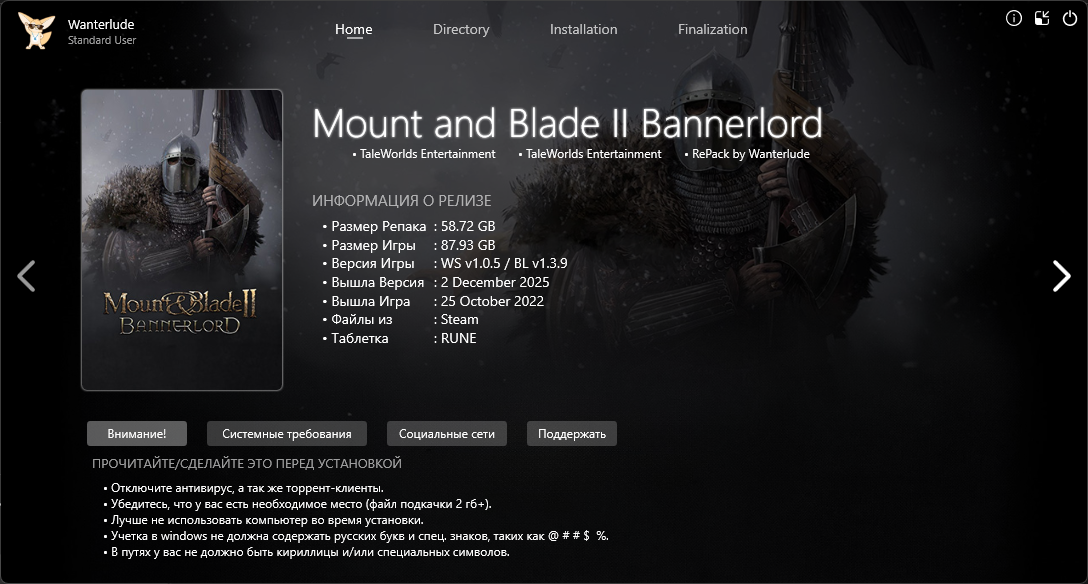Screen dimensions: 1088x584
Task: Click the info circle icon
Action: click(1014, 18)
